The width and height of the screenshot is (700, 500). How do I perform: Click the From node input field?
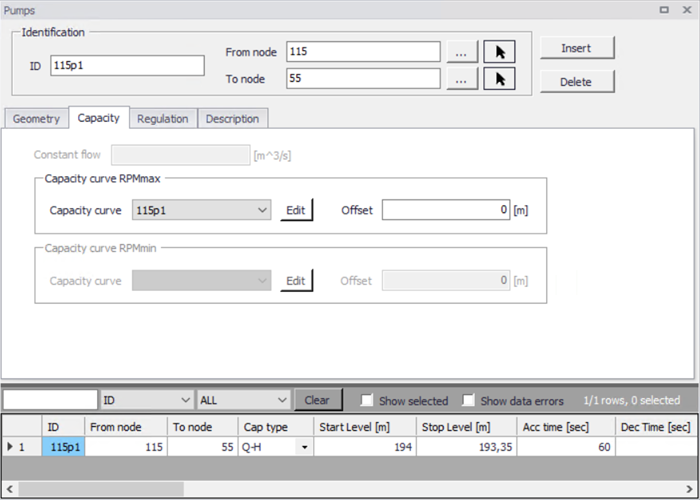pos(363,52)
